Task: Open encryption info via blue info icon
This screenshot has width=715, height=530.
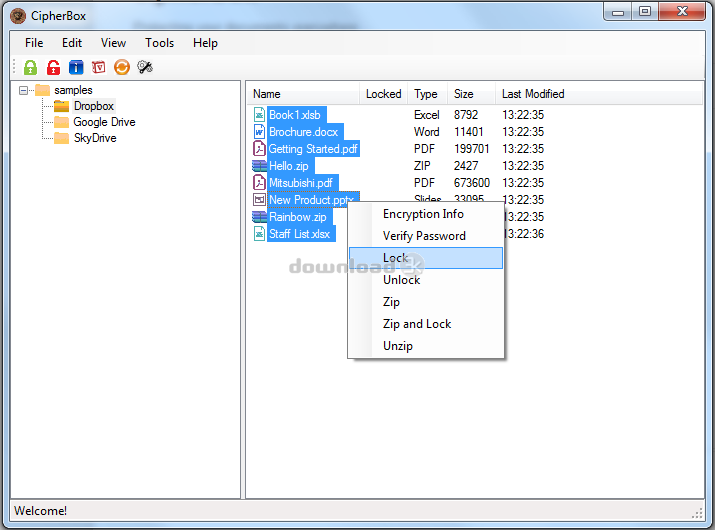Action: (x=76, y=67)
